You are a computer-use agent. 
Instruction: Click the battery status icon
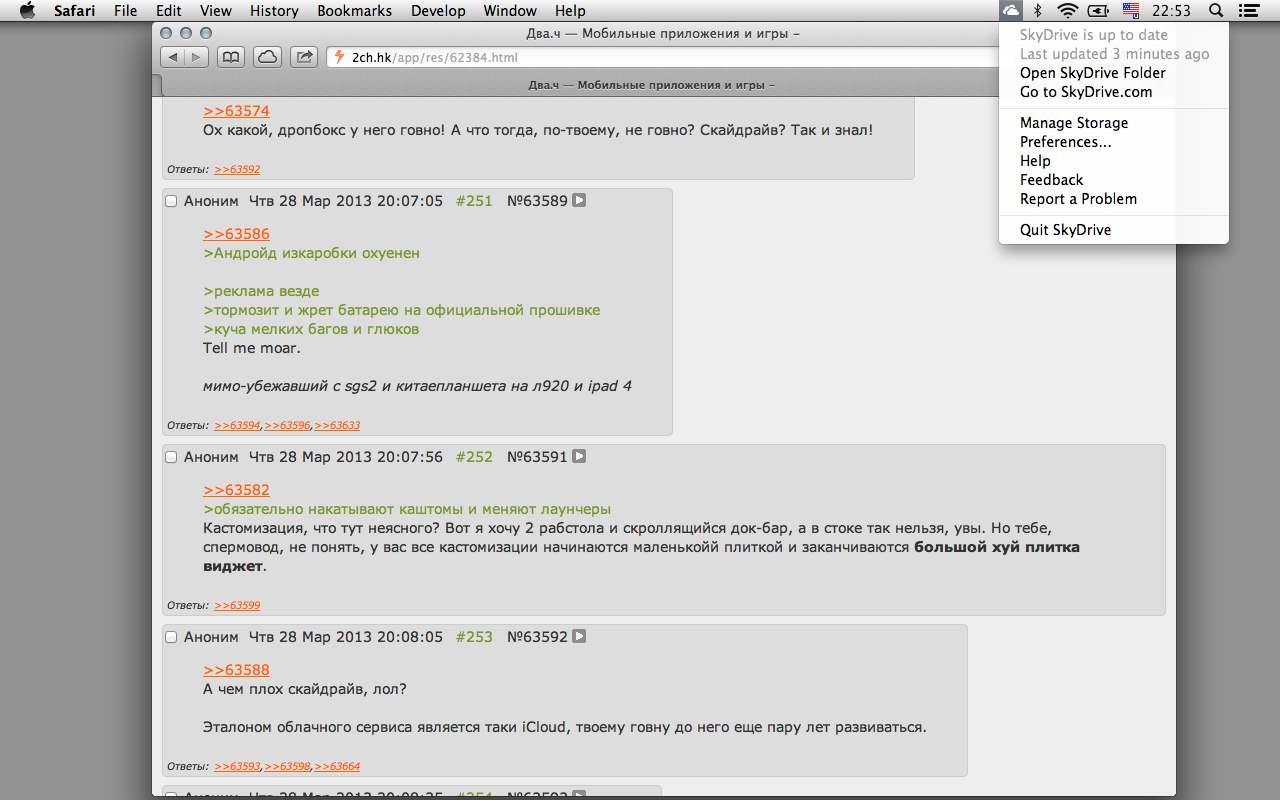pyautogui.click(x=1099, y=11)
